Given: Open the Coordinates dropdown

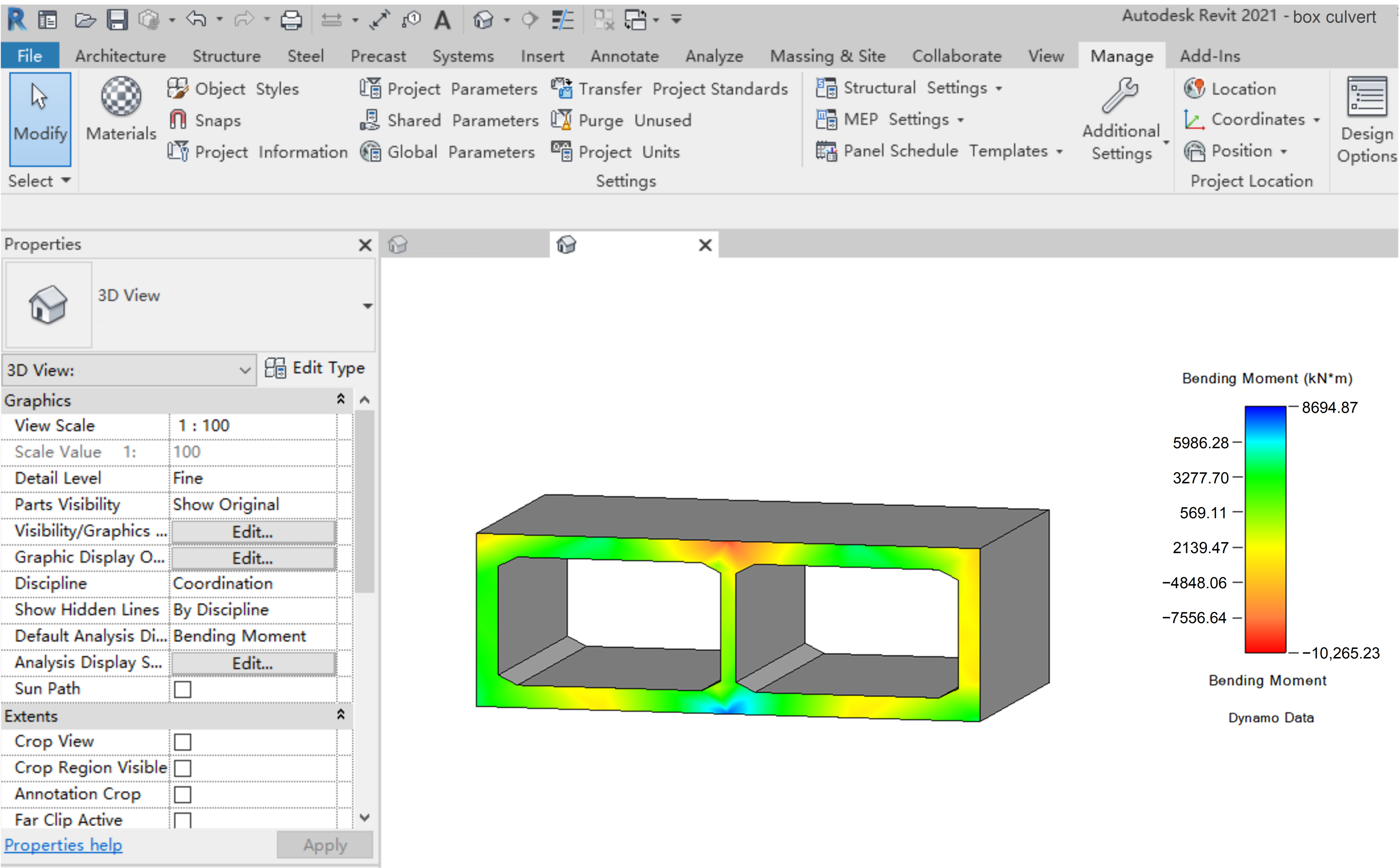Looking at the screenshot, I should [1316, 120].
